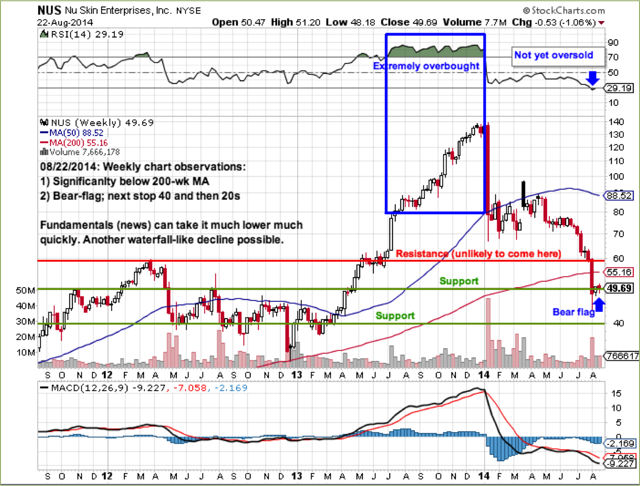Image resolution: width=640 pixels, height=486 pixels.
Task: Click the Bear-flag; next stop 40 line
Action: (x=140, y=196)
